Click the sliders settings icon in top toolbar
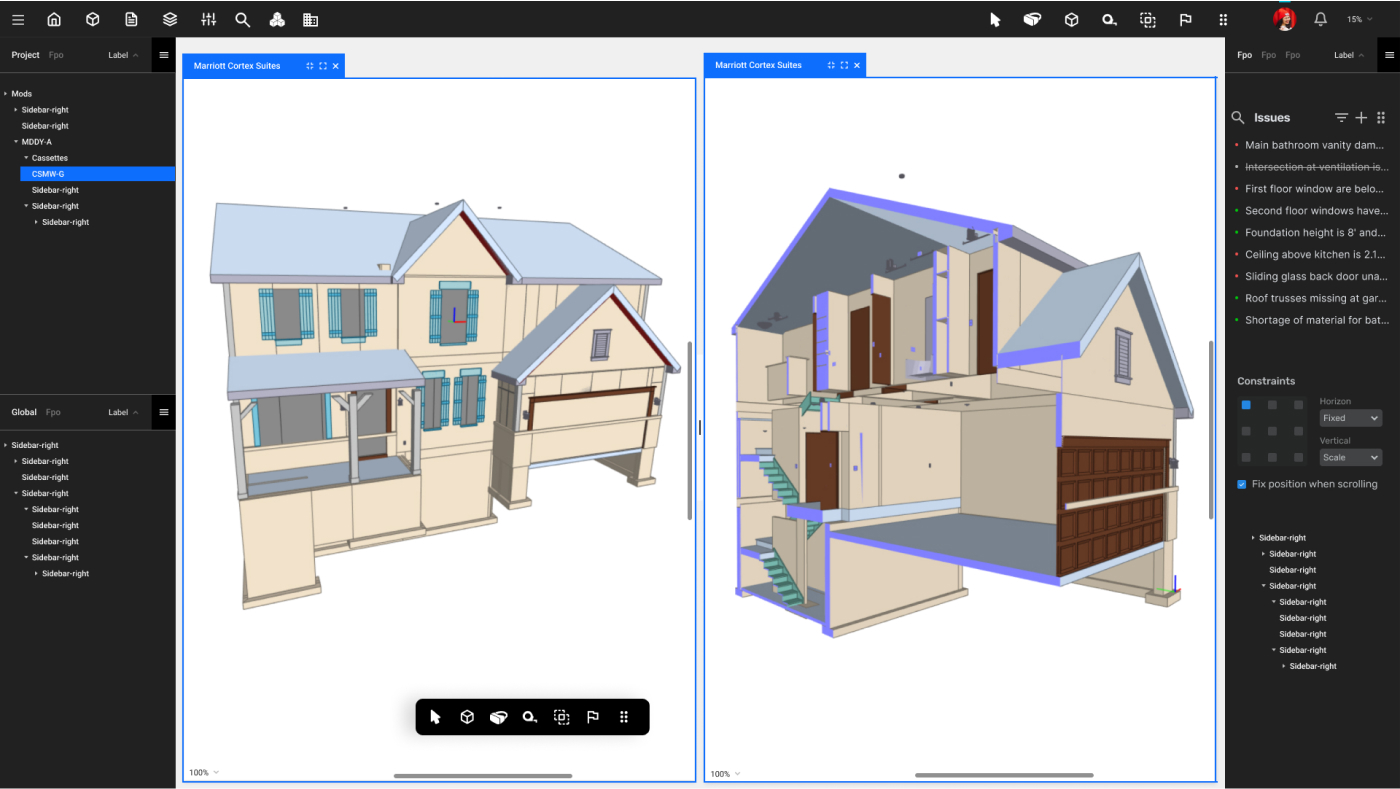 click(x=208, y=19)
